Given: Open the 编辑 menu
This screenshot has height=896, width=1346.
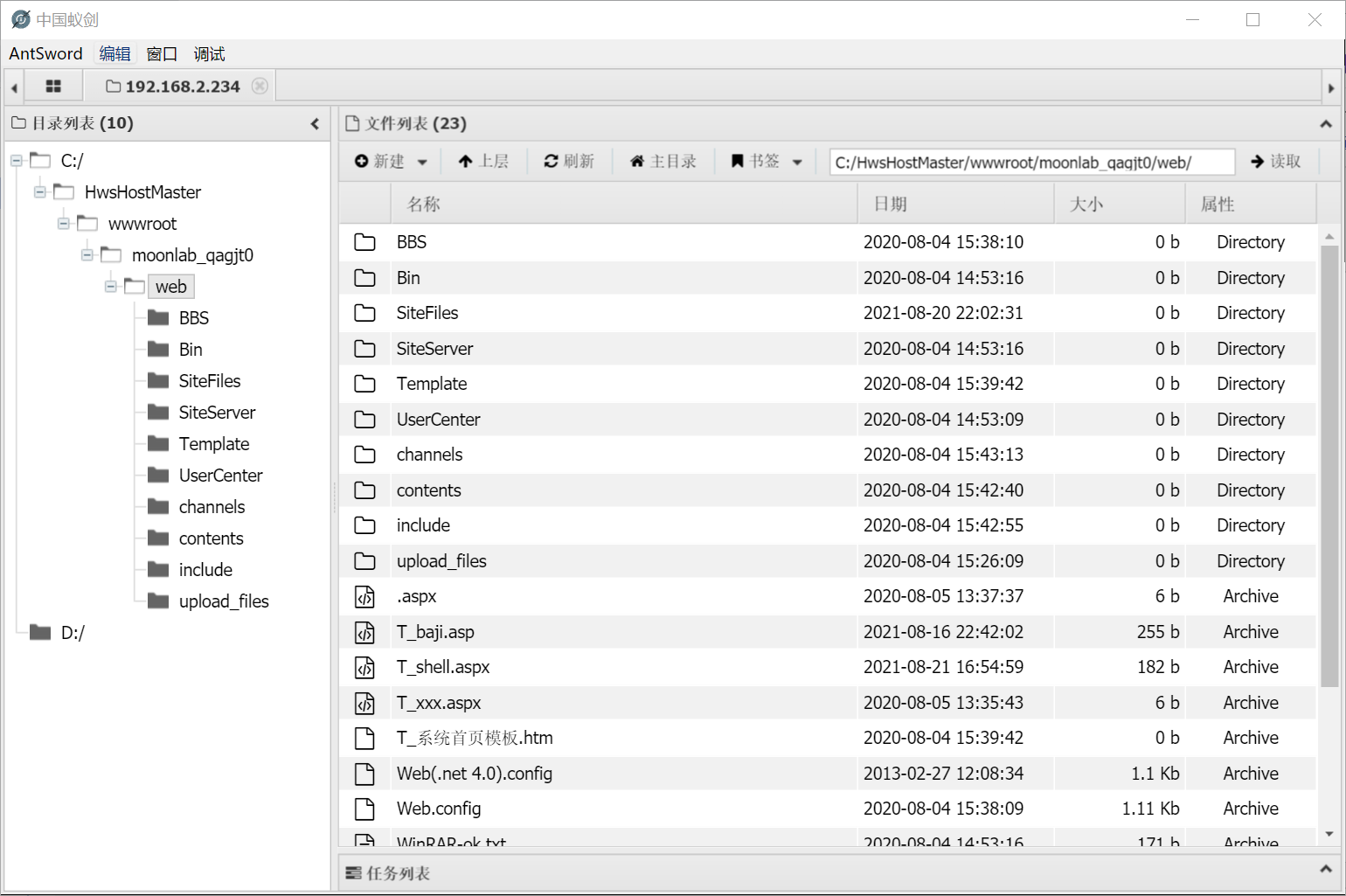Looking at the screenshot, I should 114,54.
